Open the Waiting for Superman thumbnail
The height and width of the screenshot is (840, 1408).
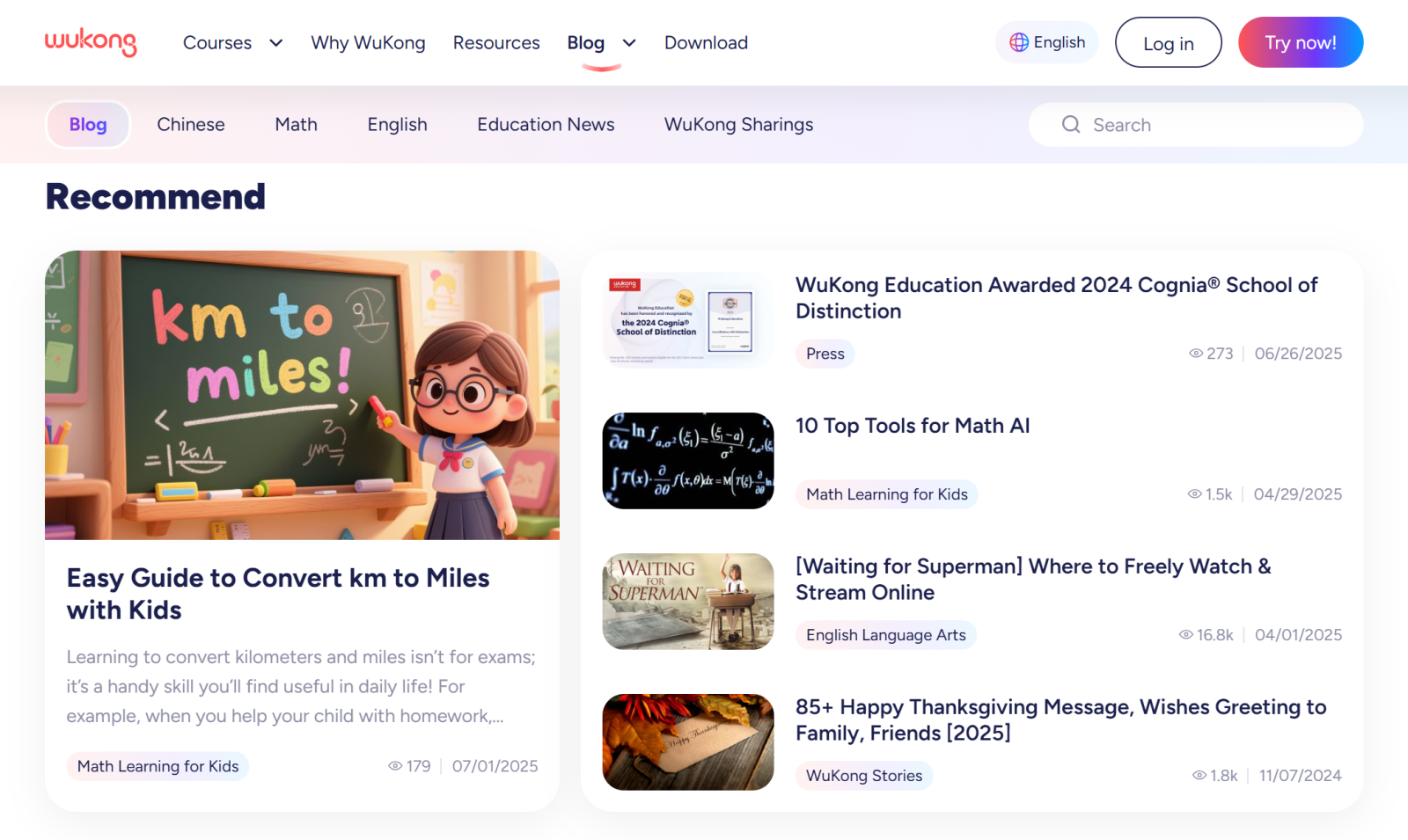point(688,602)
